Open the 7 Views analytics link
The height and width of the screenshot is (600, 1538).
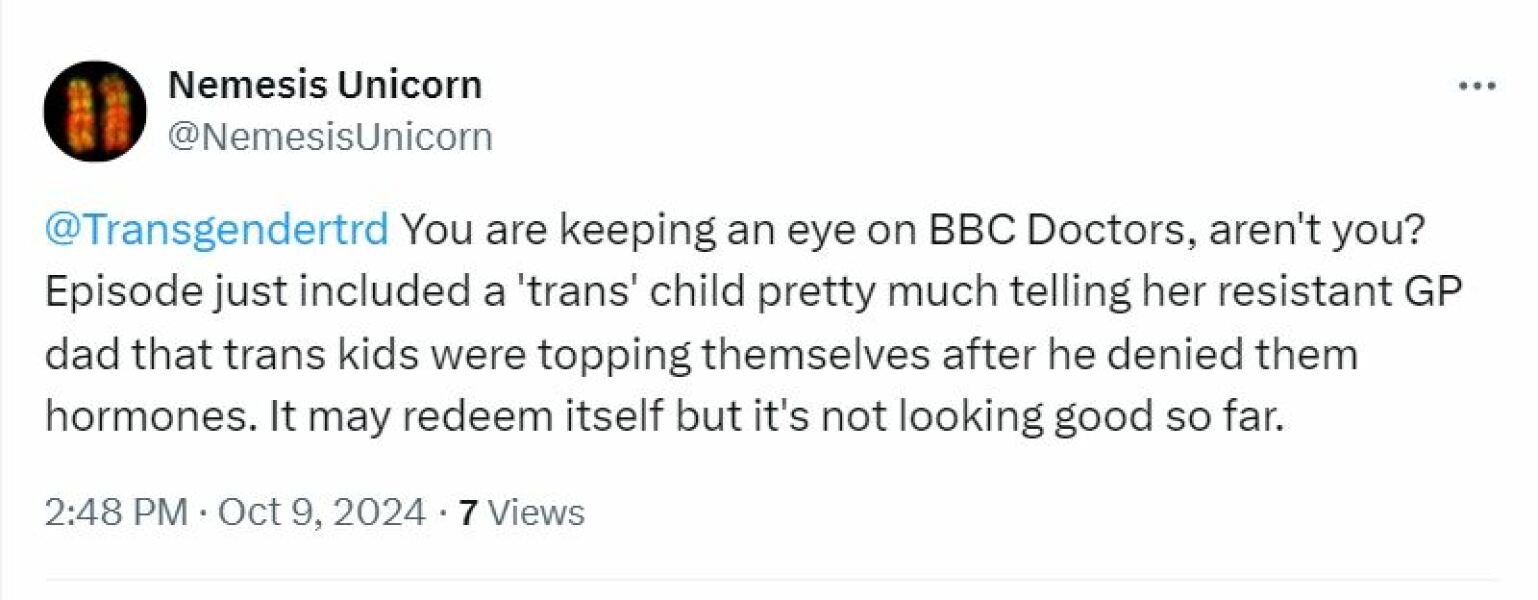coord(521,510)
